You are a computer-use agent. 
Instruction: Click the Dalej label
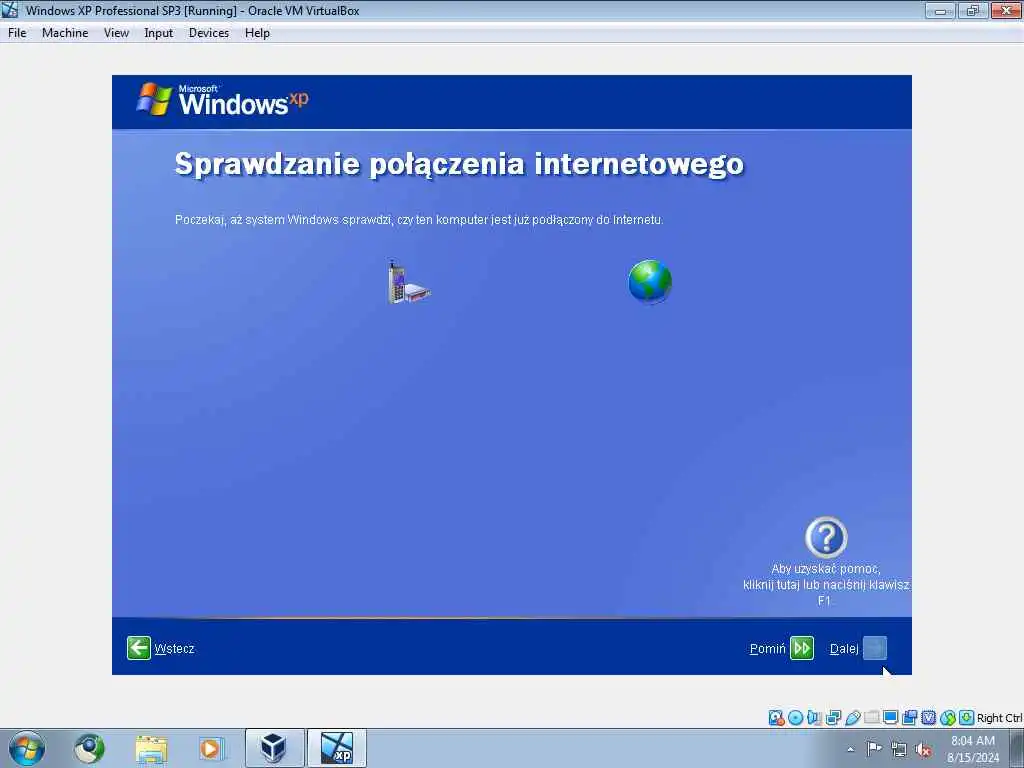(844, 648)
